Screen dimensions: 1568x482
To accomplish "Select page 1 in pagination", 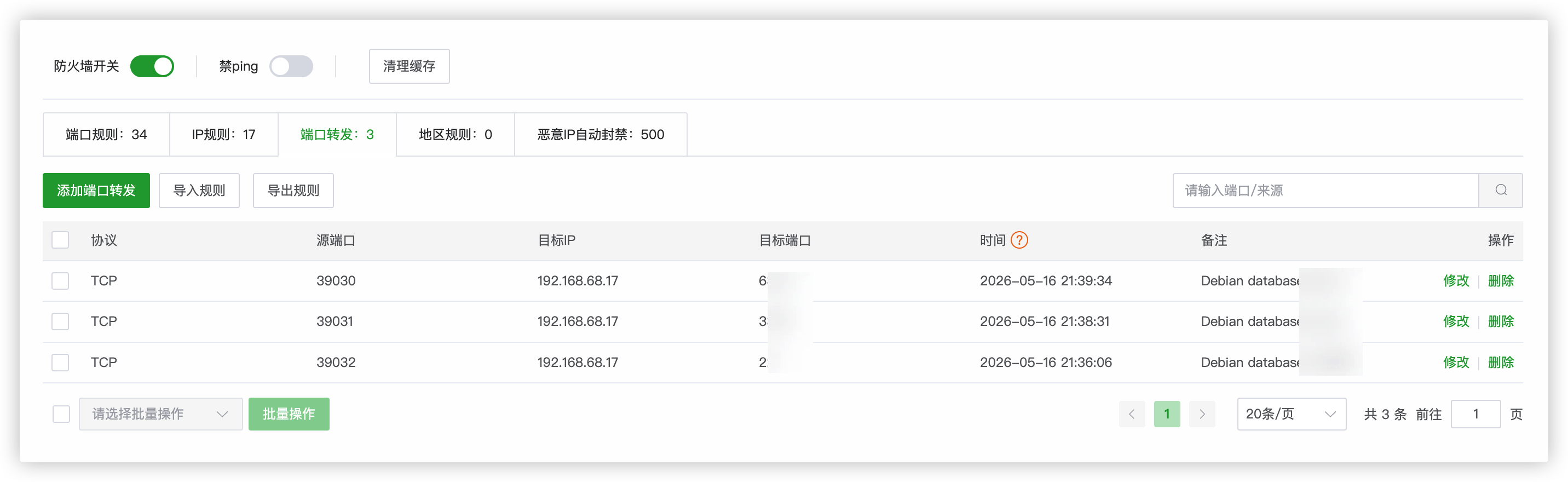I will pyautogui.click(x=1167, y=414).
